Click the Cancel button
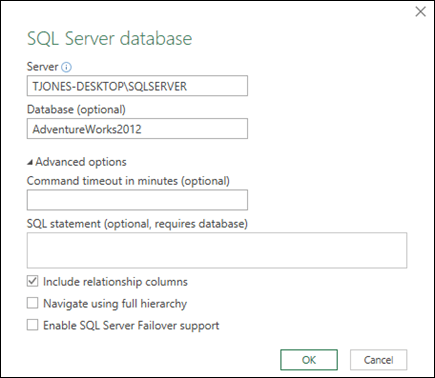Screen dimensions: 435x378 coord(378,360)
